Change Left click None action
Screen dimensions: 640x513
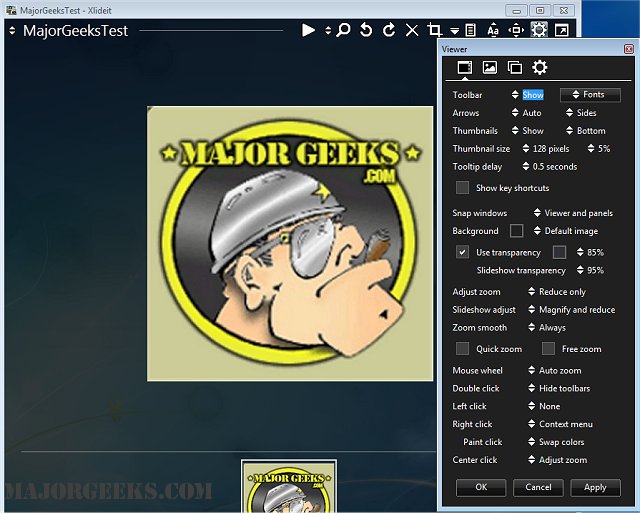pyautogui.click(x=544, y=406)
